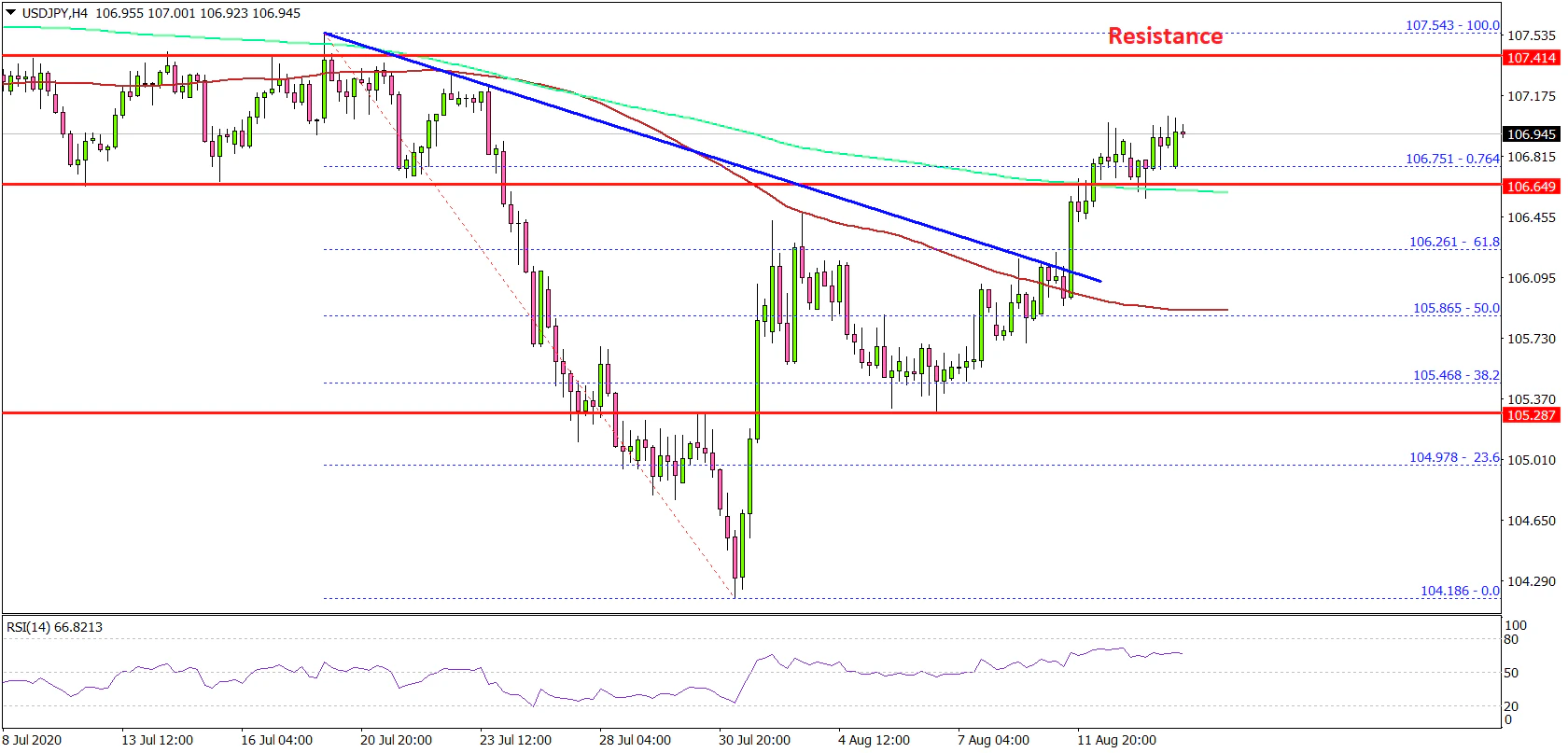Click the Fibonacci label 104.978 - 23.6

pyautogui.click(x=1454, y=457)
